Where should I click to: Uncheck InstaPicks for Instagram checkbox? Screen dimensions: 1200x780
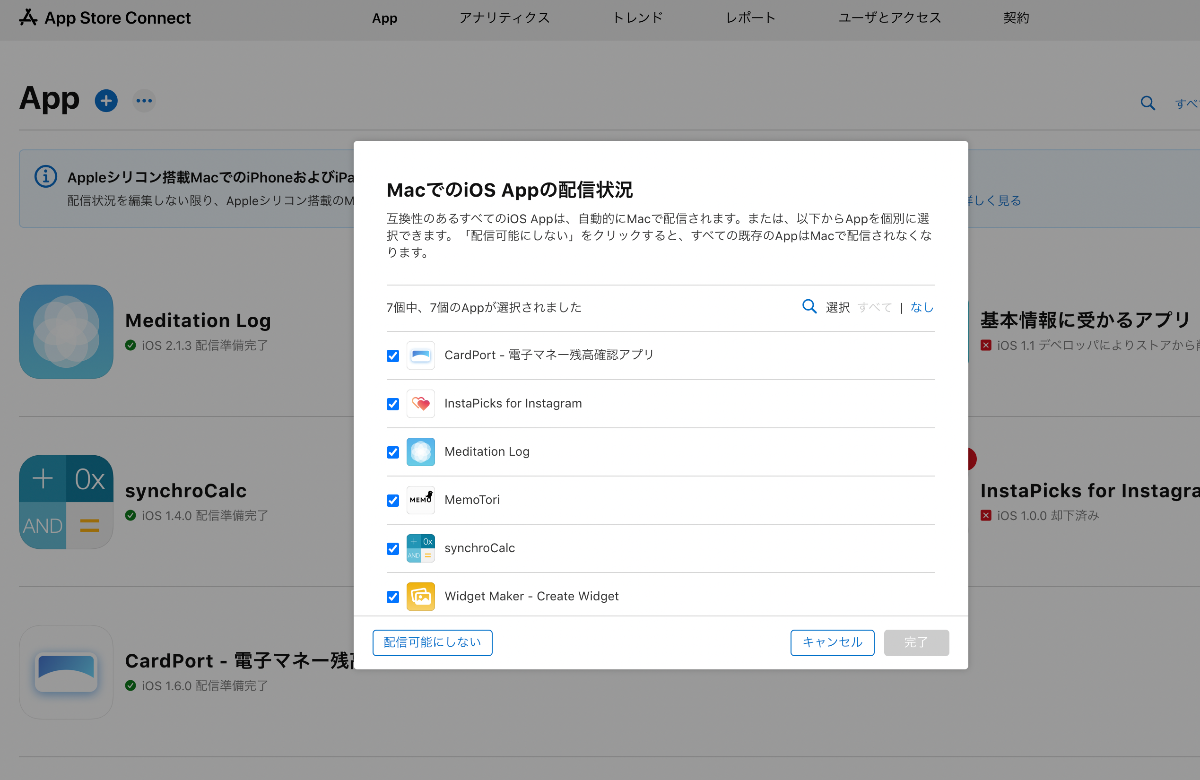[x=393, y=404]
